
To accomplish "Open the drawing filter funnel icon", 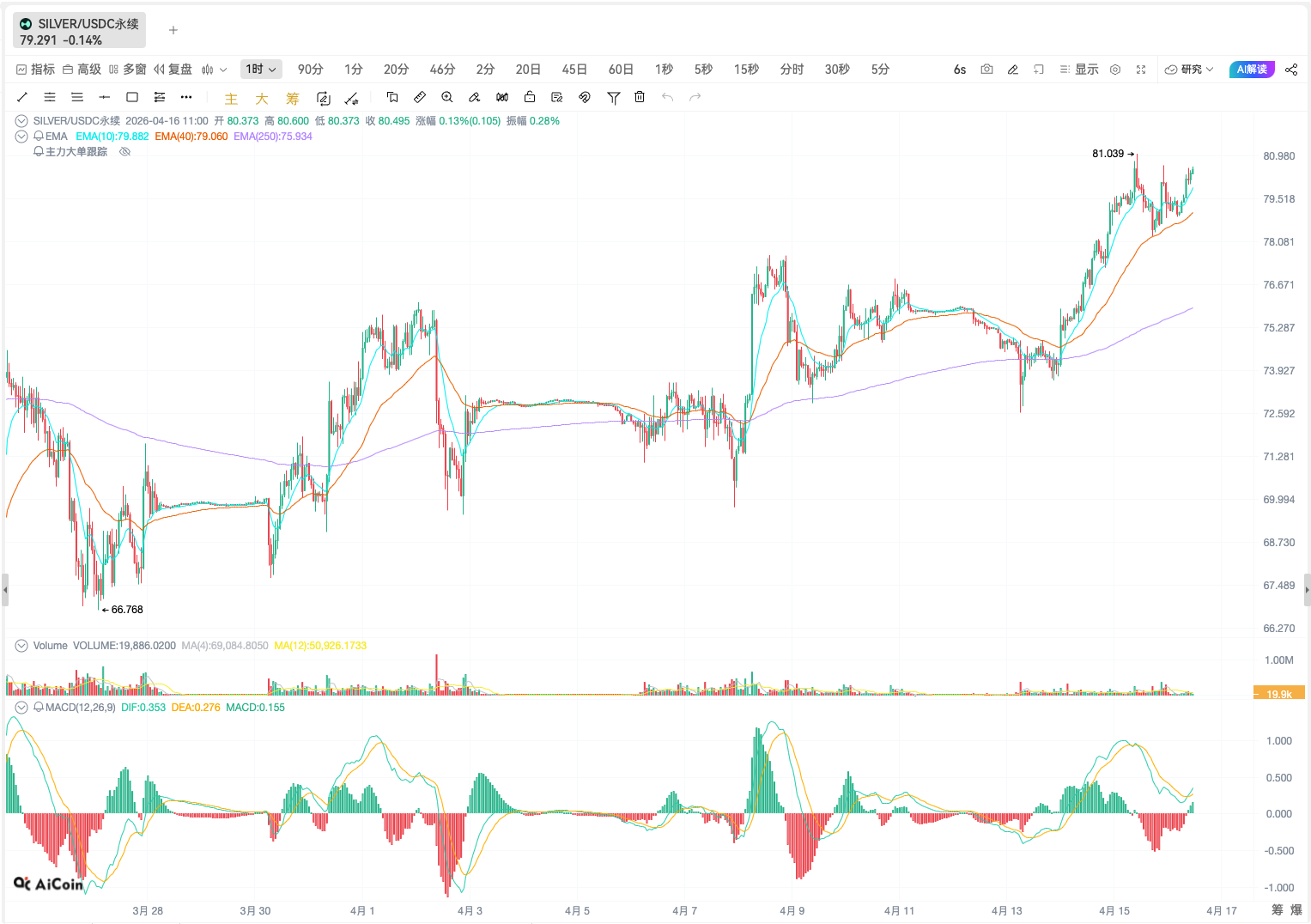I will 613,97.
